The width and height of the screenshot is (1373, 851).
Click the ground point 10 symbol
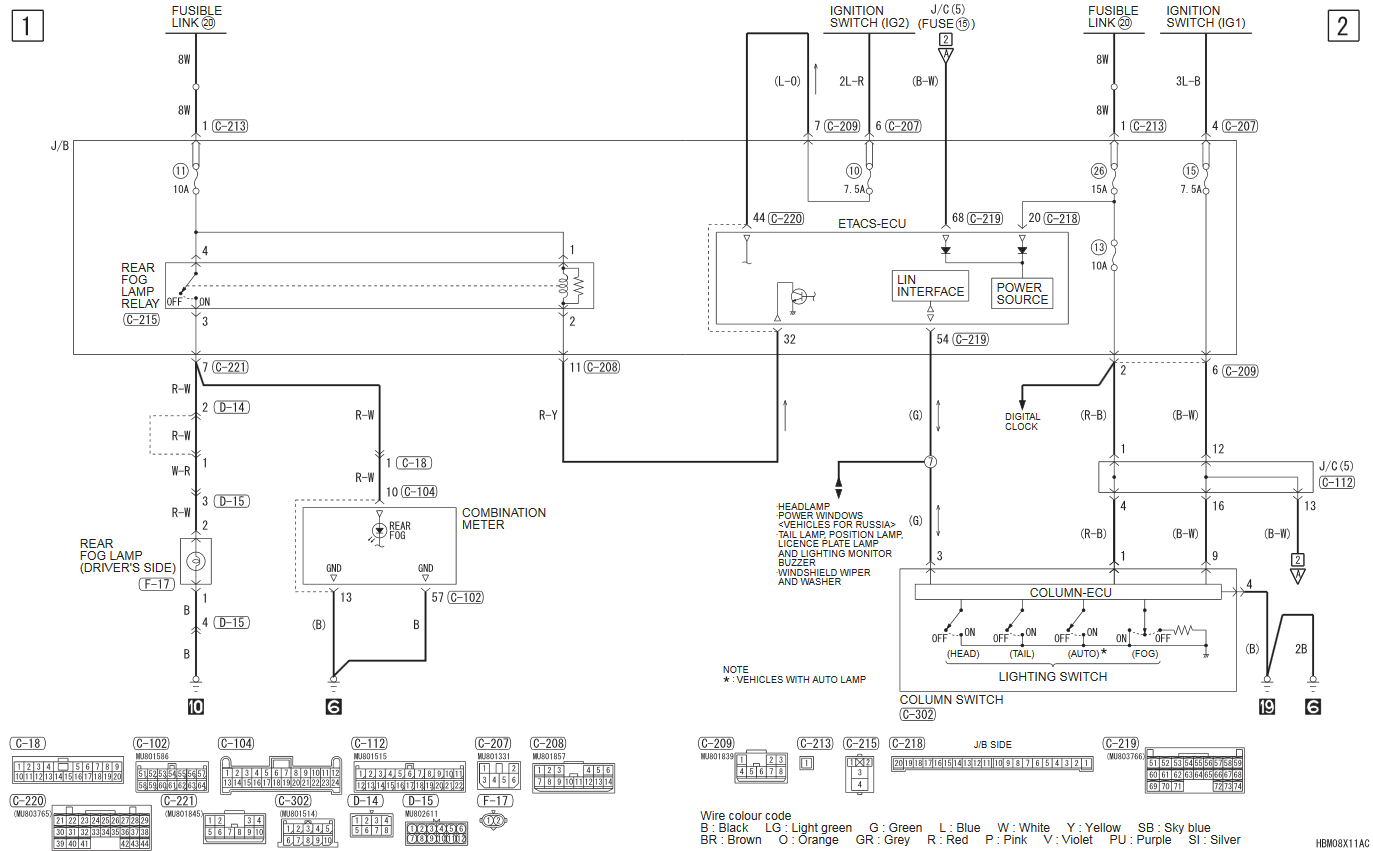coord(195,707)
